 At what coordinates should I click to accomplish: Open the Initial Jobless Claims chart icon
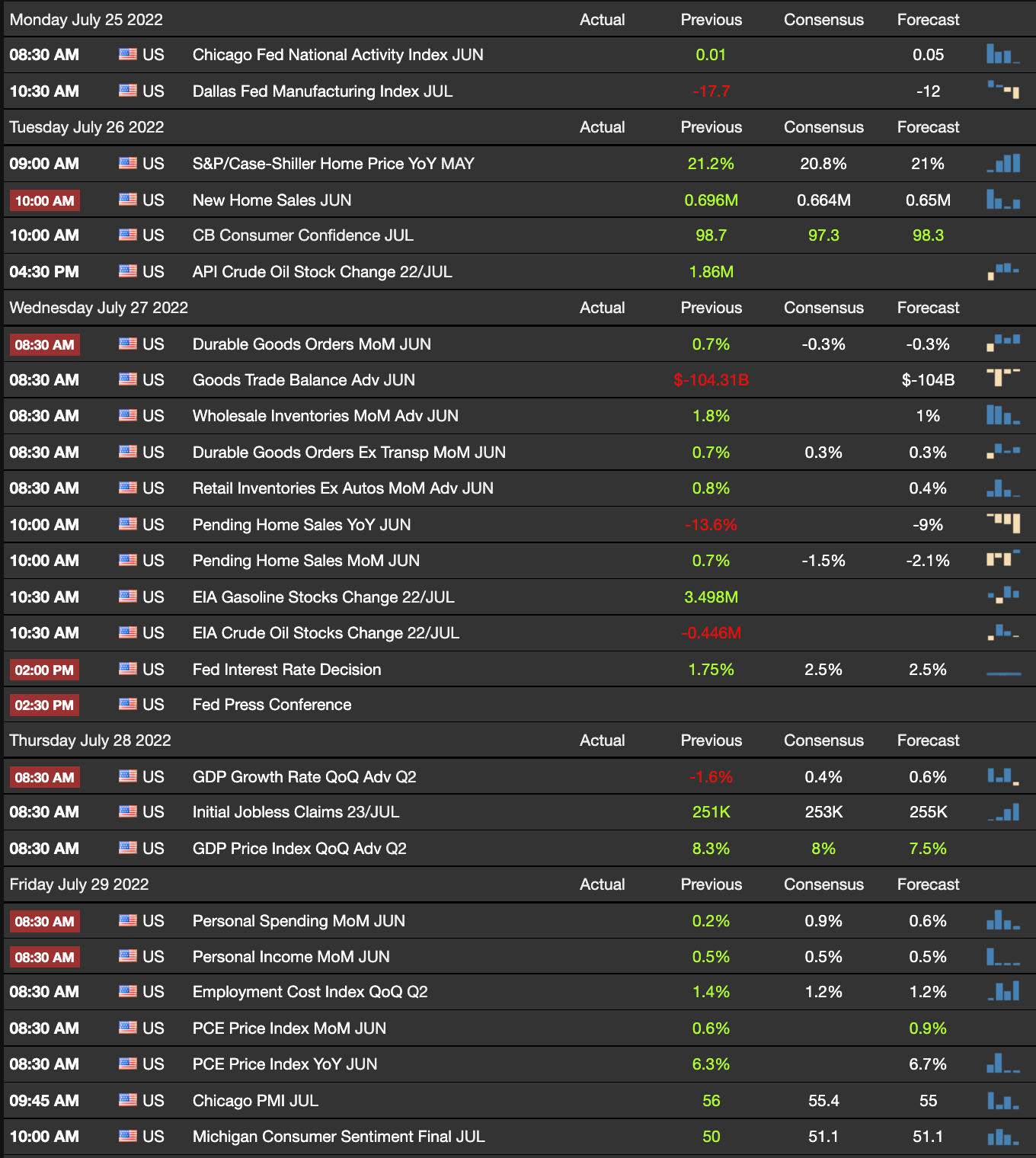1003,812
